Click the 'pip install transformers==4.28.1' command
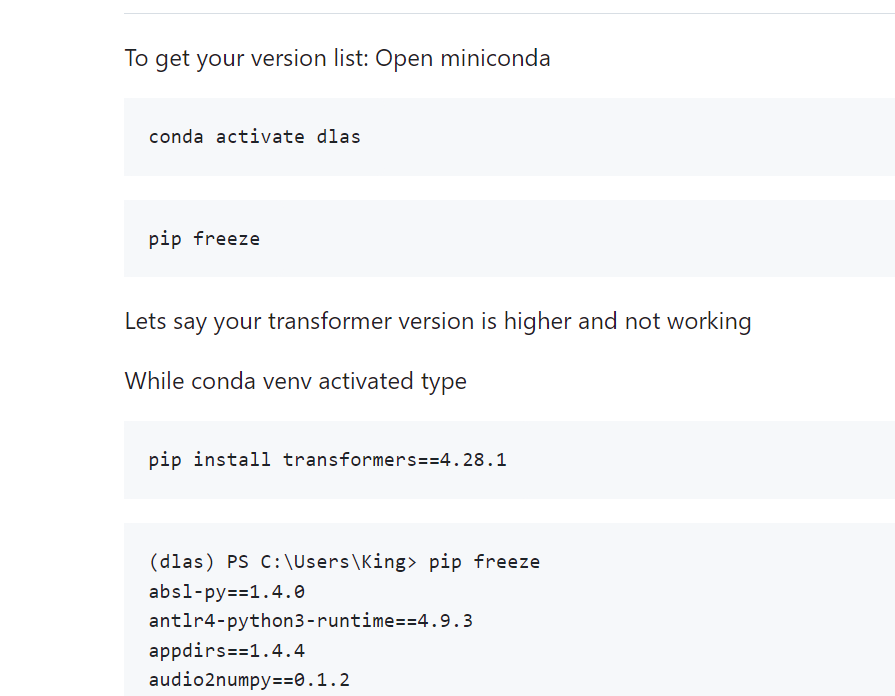This screenshot has height=696, width=895. [328, 460]
